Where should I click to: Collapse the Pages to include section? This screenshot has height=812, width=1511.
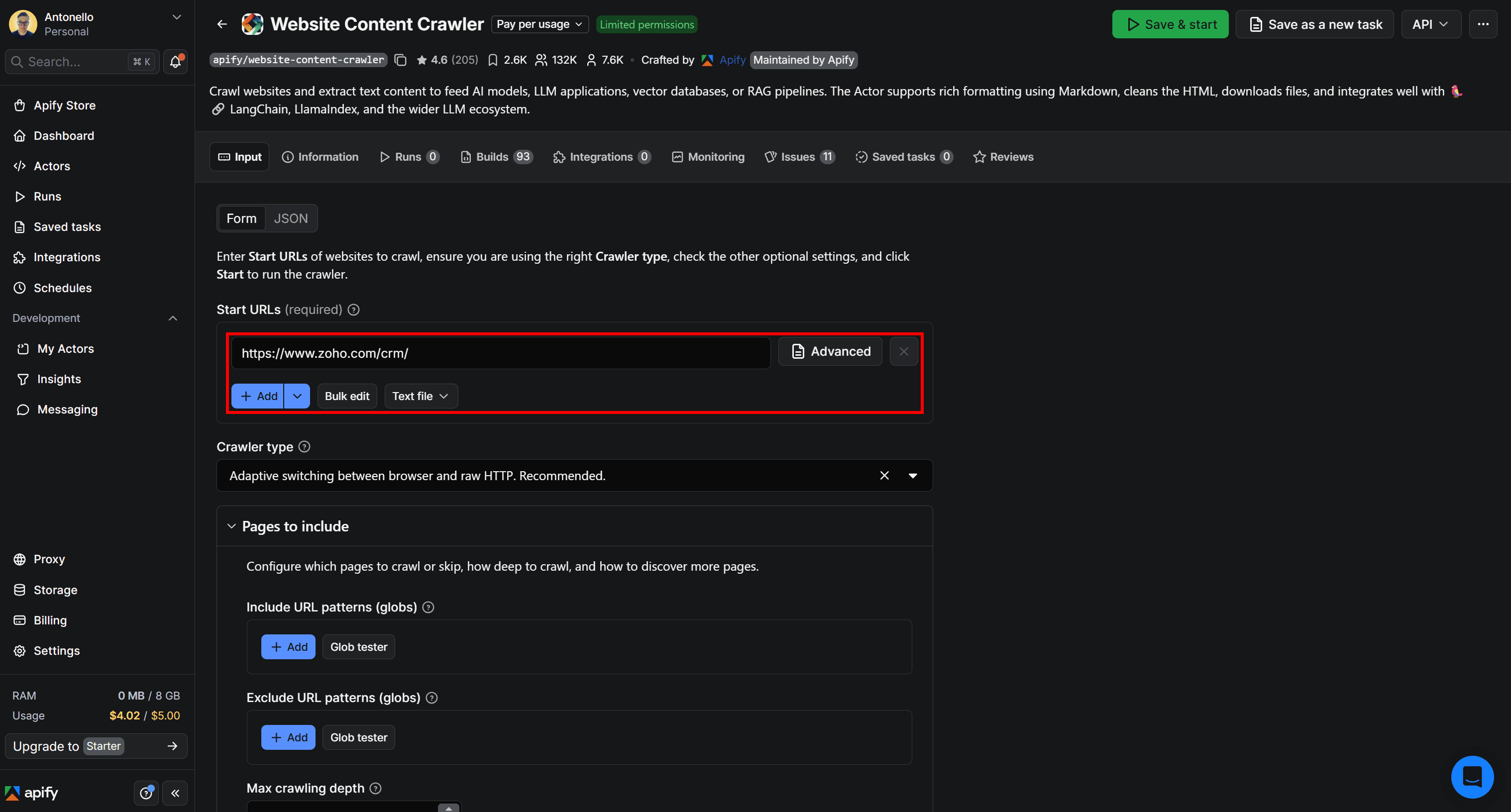231,526
